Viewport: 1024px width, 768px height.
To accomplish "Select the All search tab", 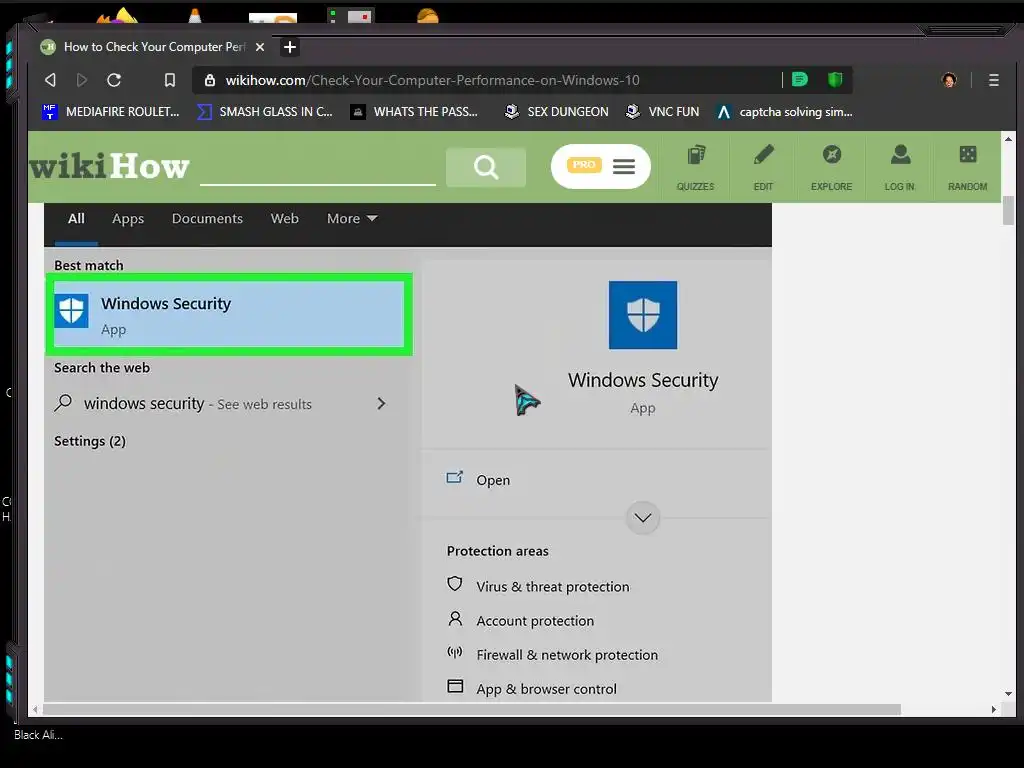I will (x=76, y=219).
